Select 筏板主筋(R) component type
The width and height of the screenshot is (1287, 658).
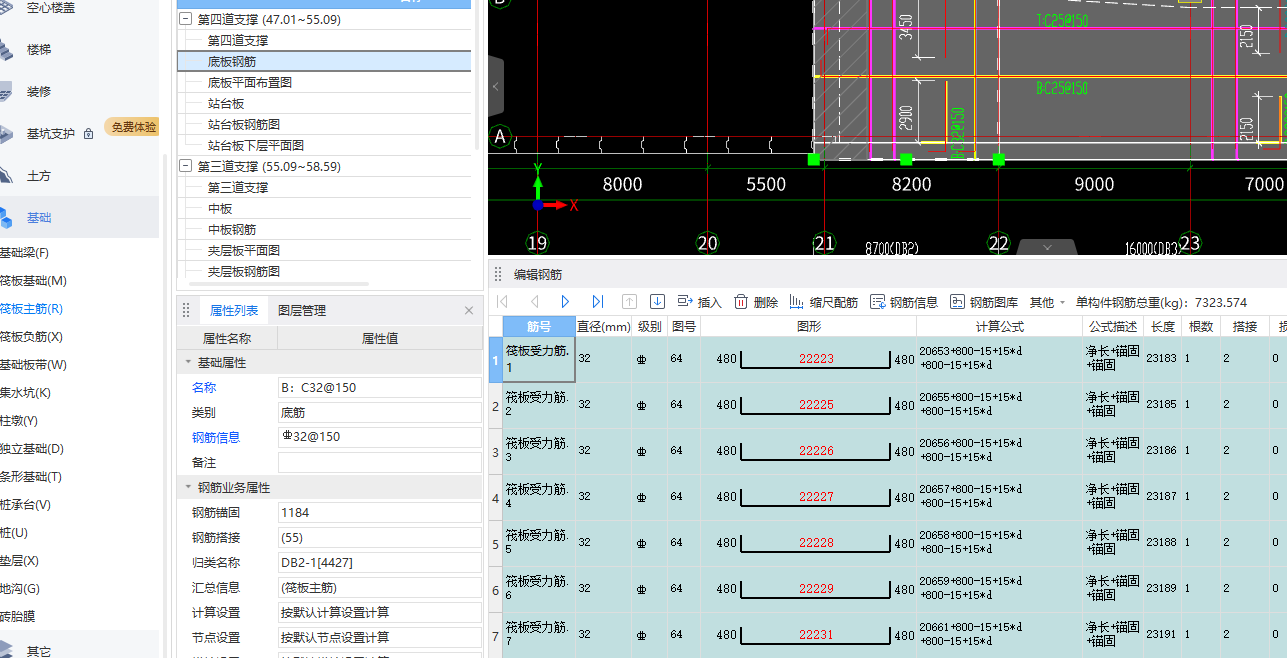31,309
